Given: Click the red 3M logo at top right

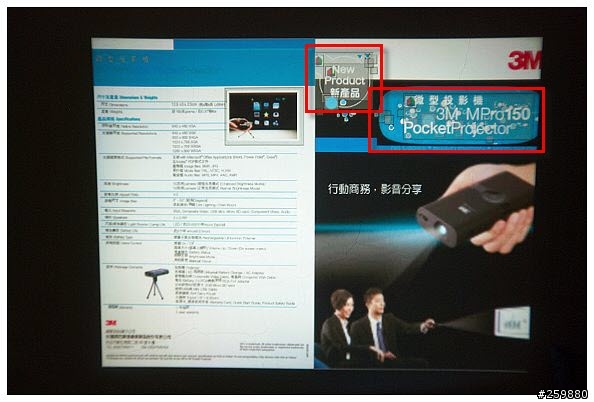Looking at the screenshot, I should tap(524, 61).
